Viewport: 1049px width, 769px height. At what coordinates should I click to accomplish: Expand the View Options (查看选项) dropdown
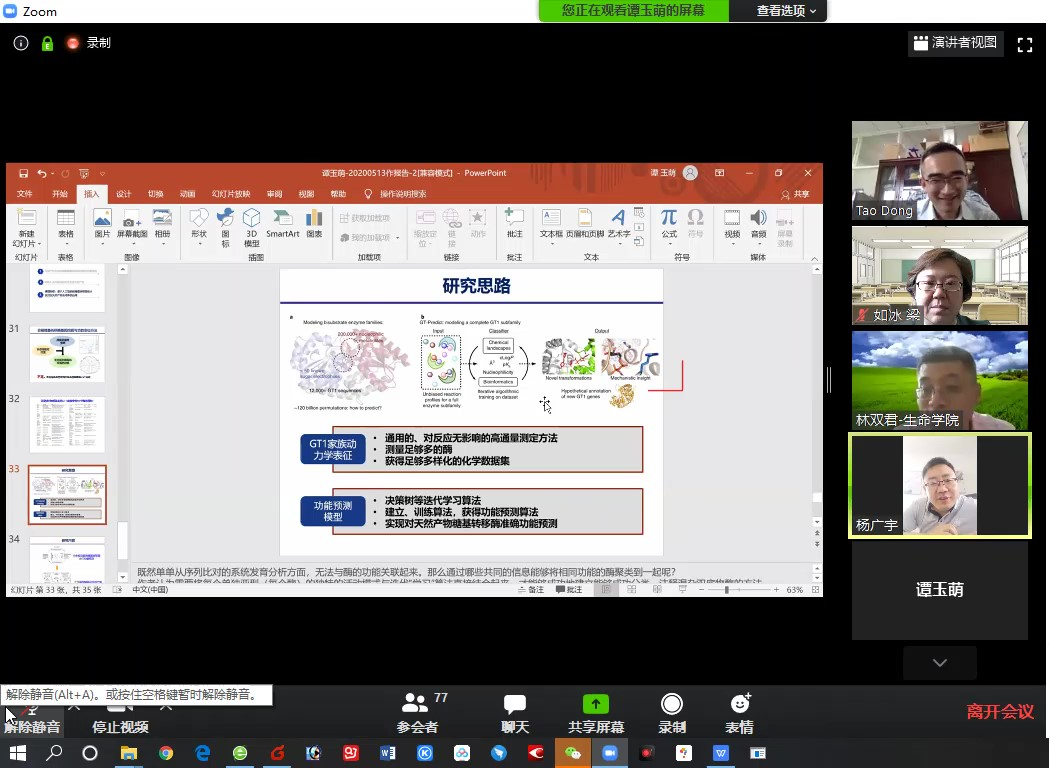786,11
